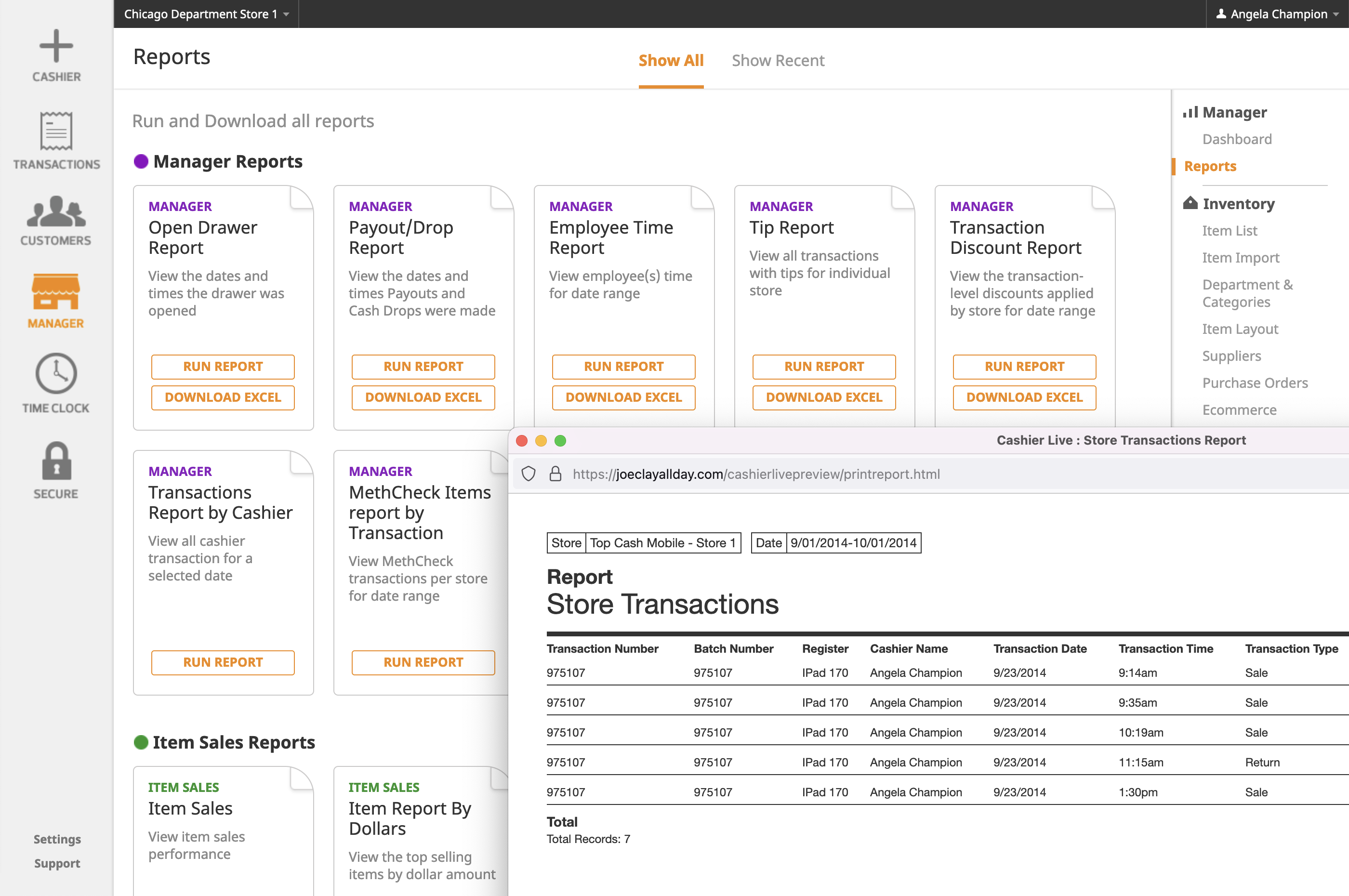The width and height of the screenshot is (1349, 896).
Task: Click the 1:30pm transaction time cell
Action: click(x=1137, y=792)
